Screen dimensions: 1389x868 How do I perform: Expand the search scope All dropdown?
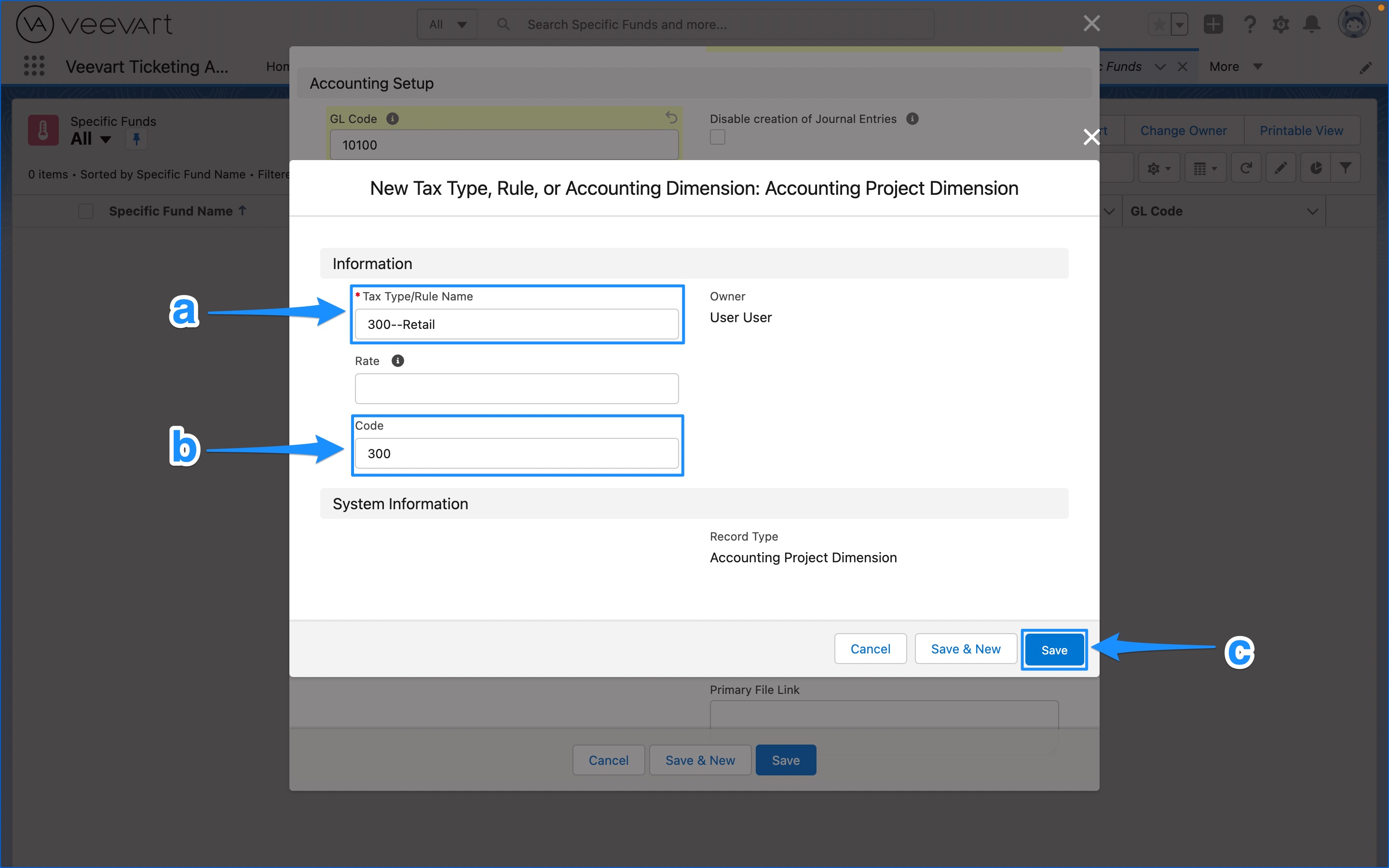tap(447, 24)
